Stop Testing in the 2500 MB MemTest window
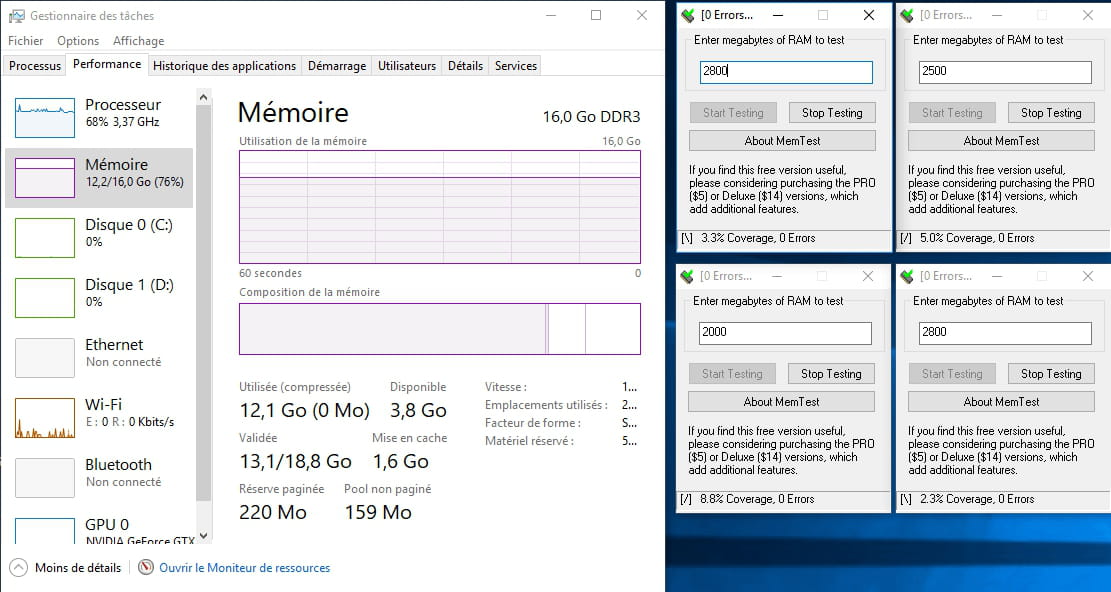The width and height of the screenshot is (1111, 592). [1051, 113]
